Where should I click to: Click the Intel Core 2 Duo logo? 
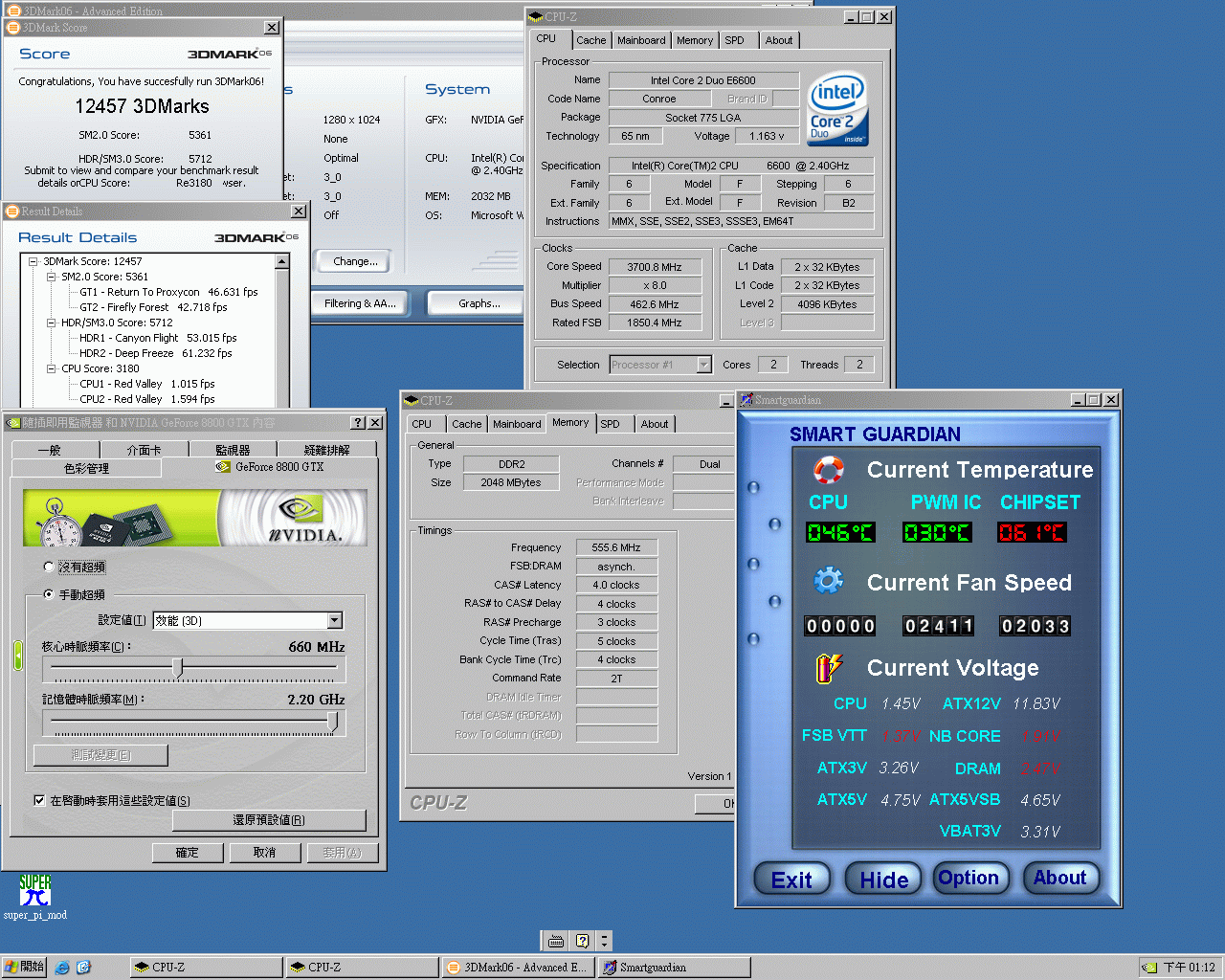click(x=837, y=109)
